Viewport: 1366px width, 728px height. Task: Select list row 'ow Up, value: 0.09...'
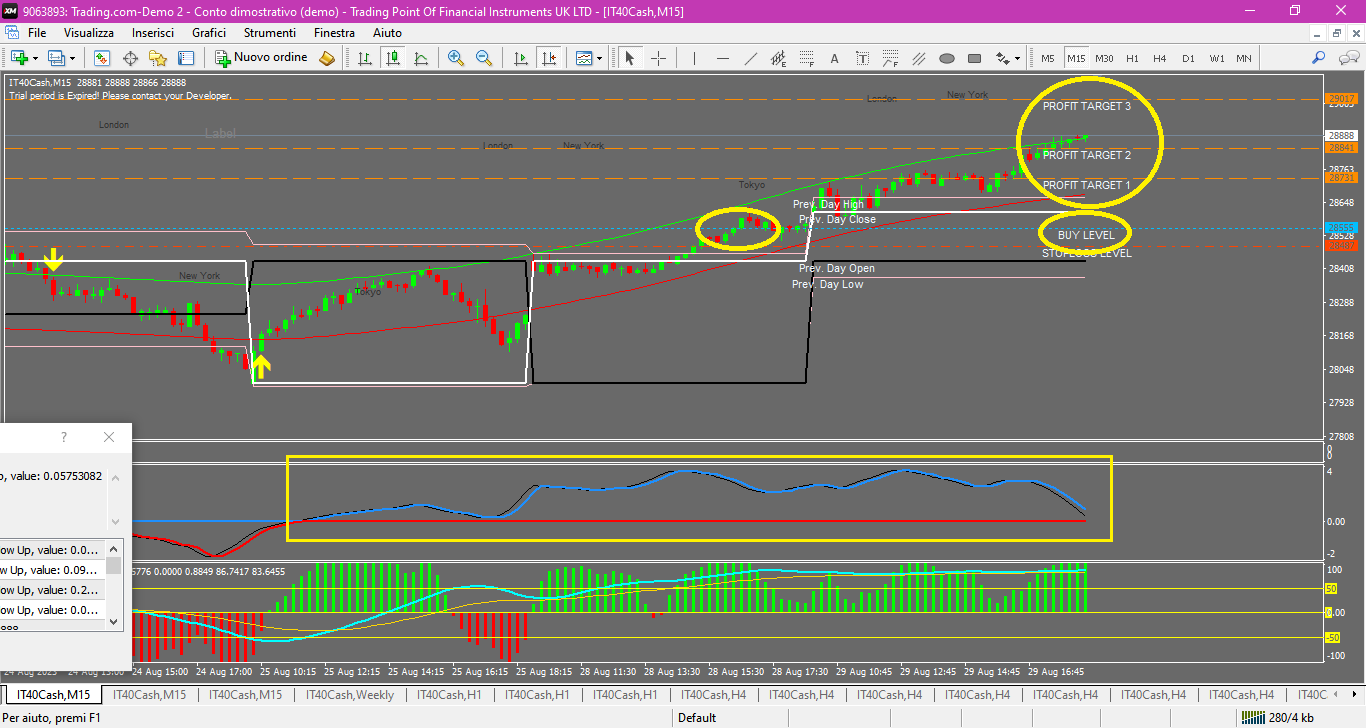point(52,570)
